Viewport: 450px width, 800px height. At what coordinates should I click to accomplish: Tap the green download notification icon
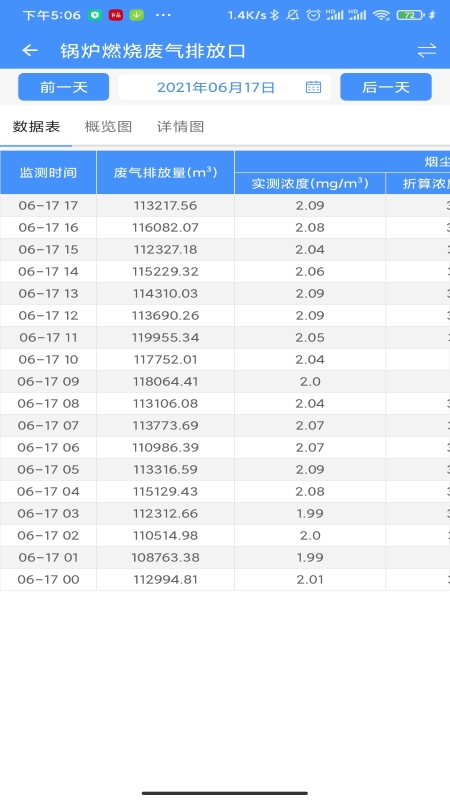coord(136,15)
